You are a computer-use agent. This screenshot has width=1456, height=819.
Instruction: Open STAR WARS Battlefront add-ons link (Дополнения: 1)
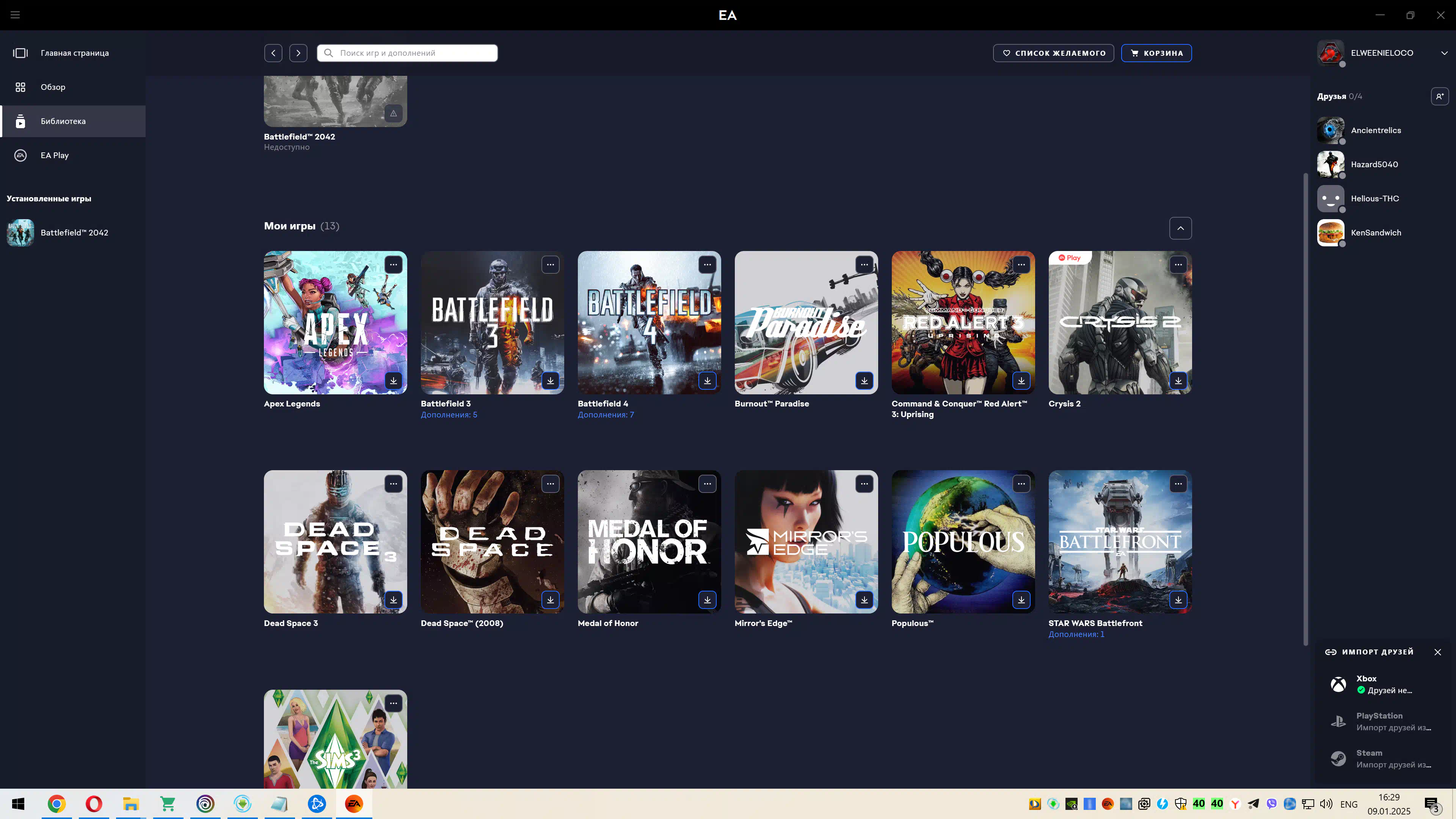[x=1076, y=634]
